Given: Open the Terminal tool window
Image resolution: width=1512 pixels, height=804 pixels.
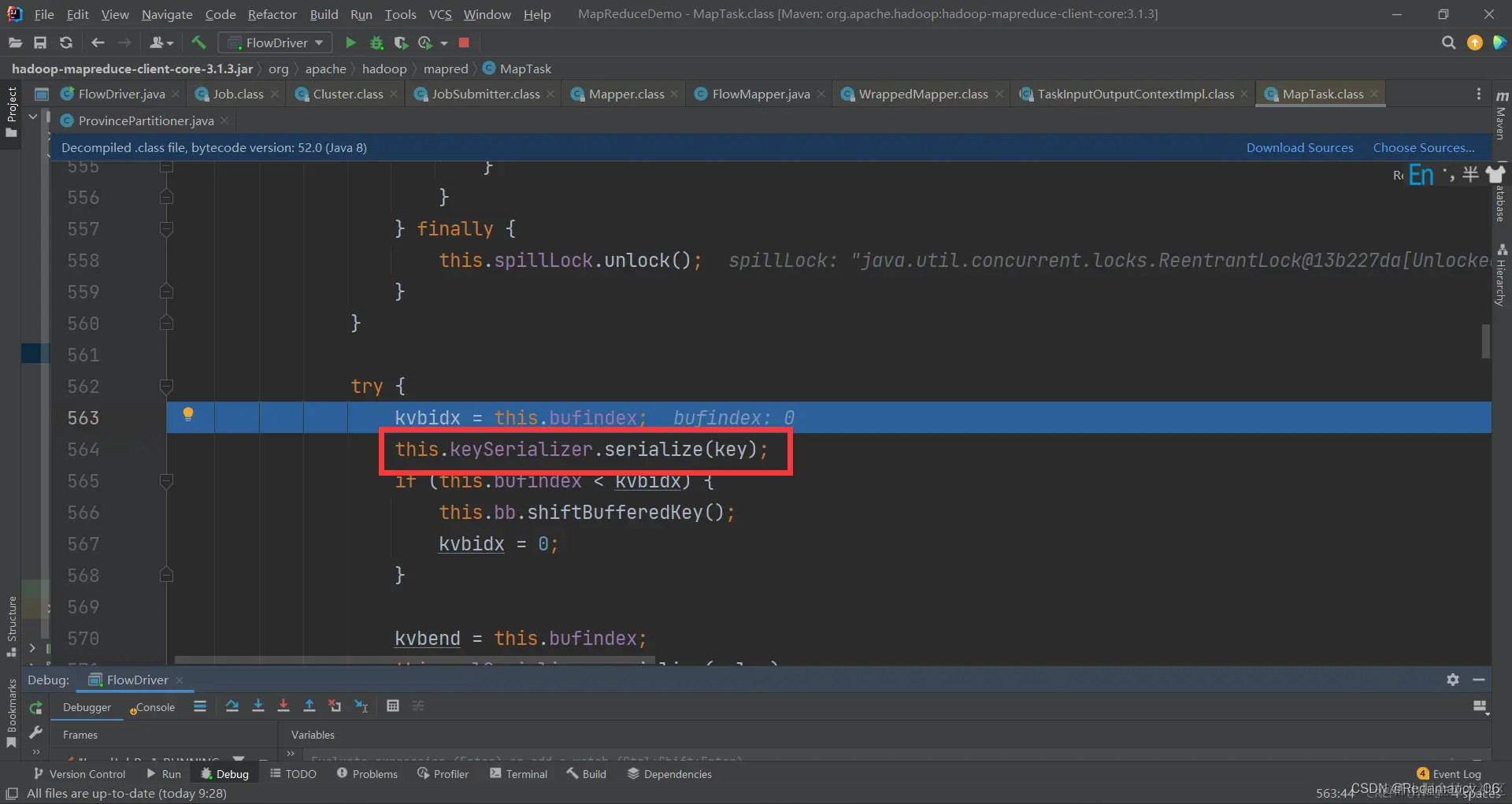Looking at the screenshot, I should (518, 774).
